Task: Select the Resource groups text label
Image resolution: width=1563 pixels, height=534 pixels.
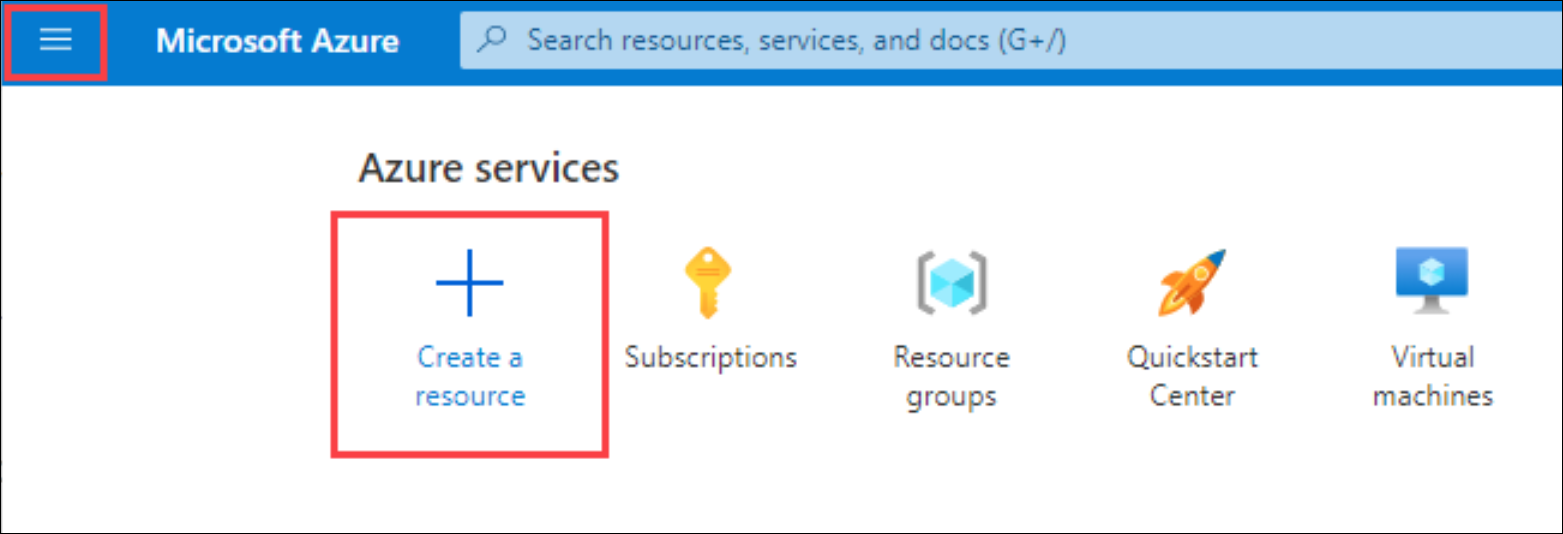Action: click(951, 376)
